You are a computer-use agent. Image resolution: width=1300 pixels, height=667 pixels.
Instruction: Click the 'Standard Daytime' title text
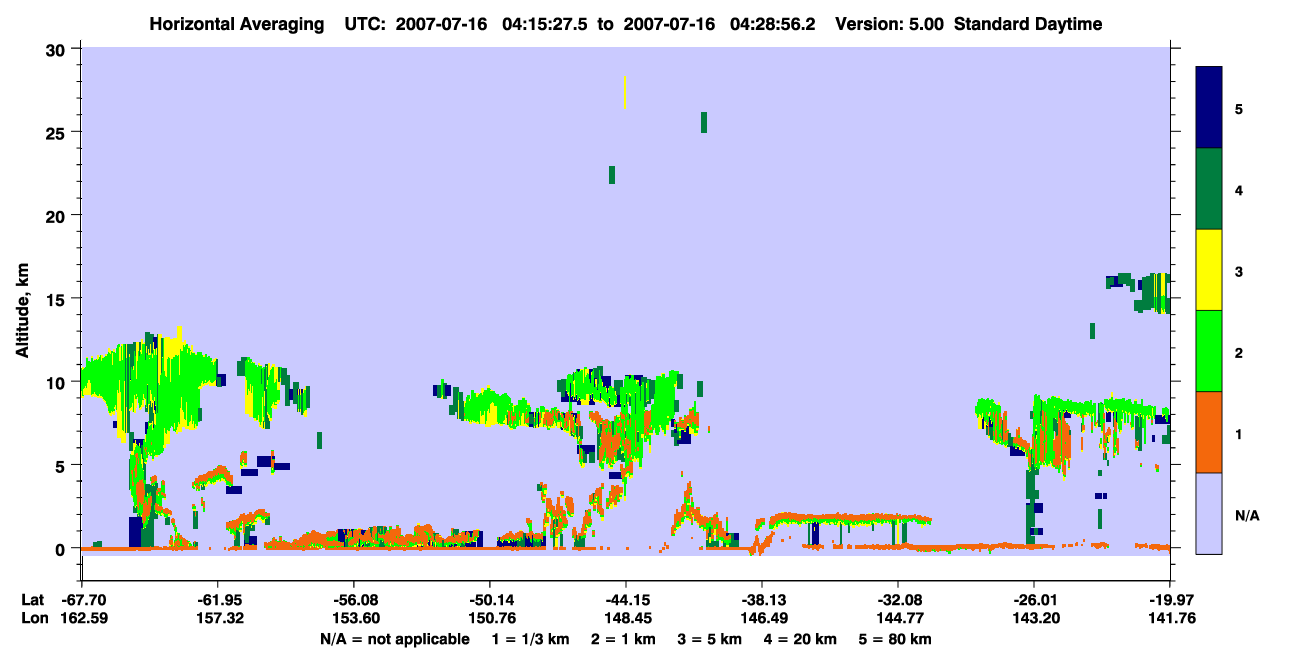[1028, 24]
